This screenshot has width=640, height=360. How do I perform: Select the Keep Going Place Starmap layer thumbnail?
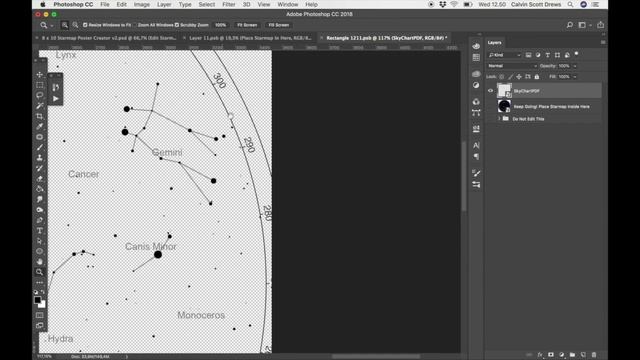tap(504, 106)
